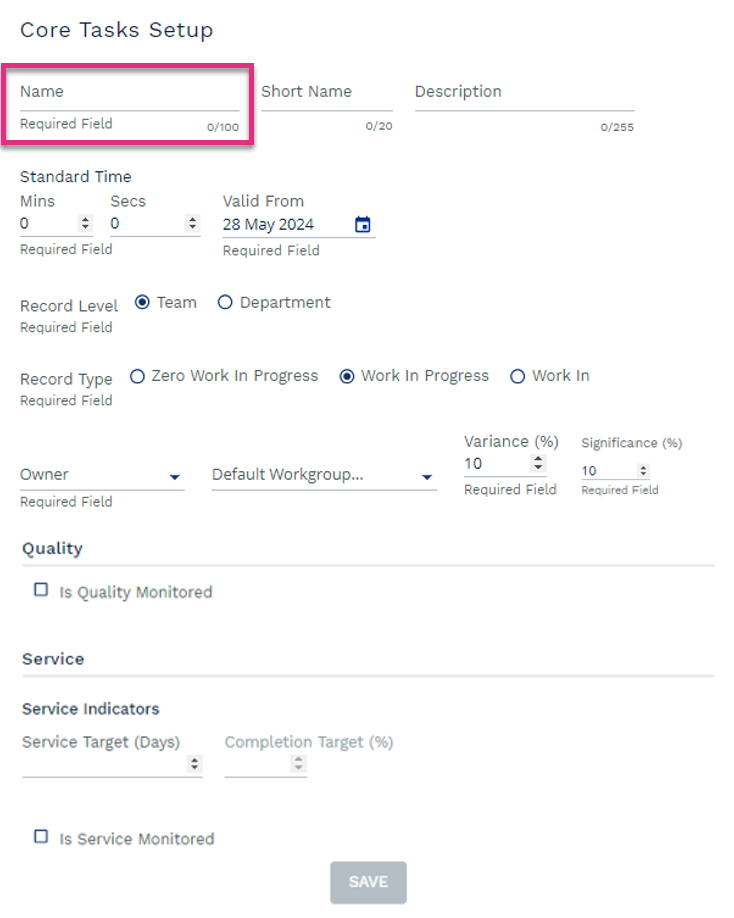Screen dimensions: 734x918
Task: Click the Secs stepper arrows
Action: coord(193,223)
